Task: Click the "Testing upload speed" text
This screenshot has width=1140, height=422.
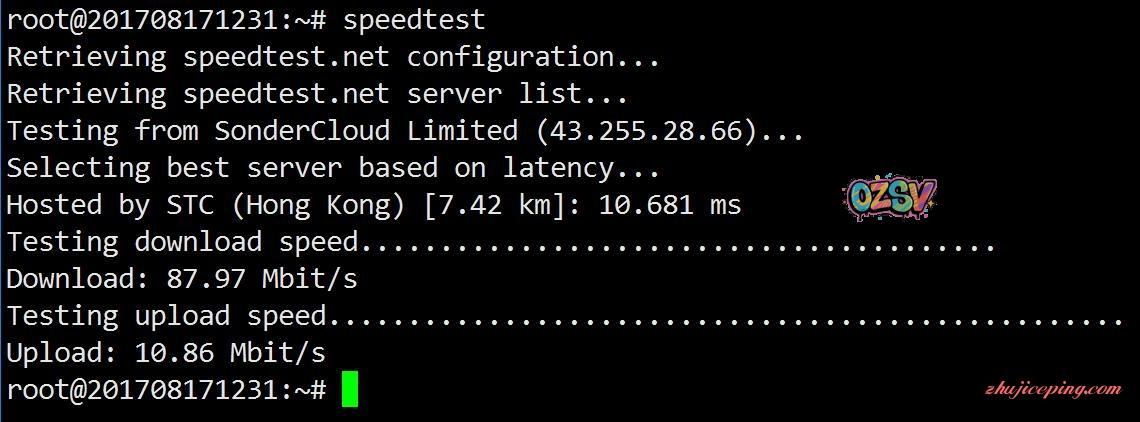Action: pos(166,316)
